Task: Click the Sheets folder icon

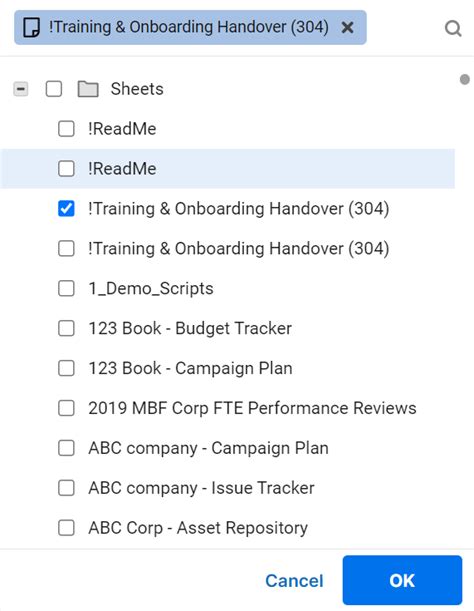Action: pos(88,89)
